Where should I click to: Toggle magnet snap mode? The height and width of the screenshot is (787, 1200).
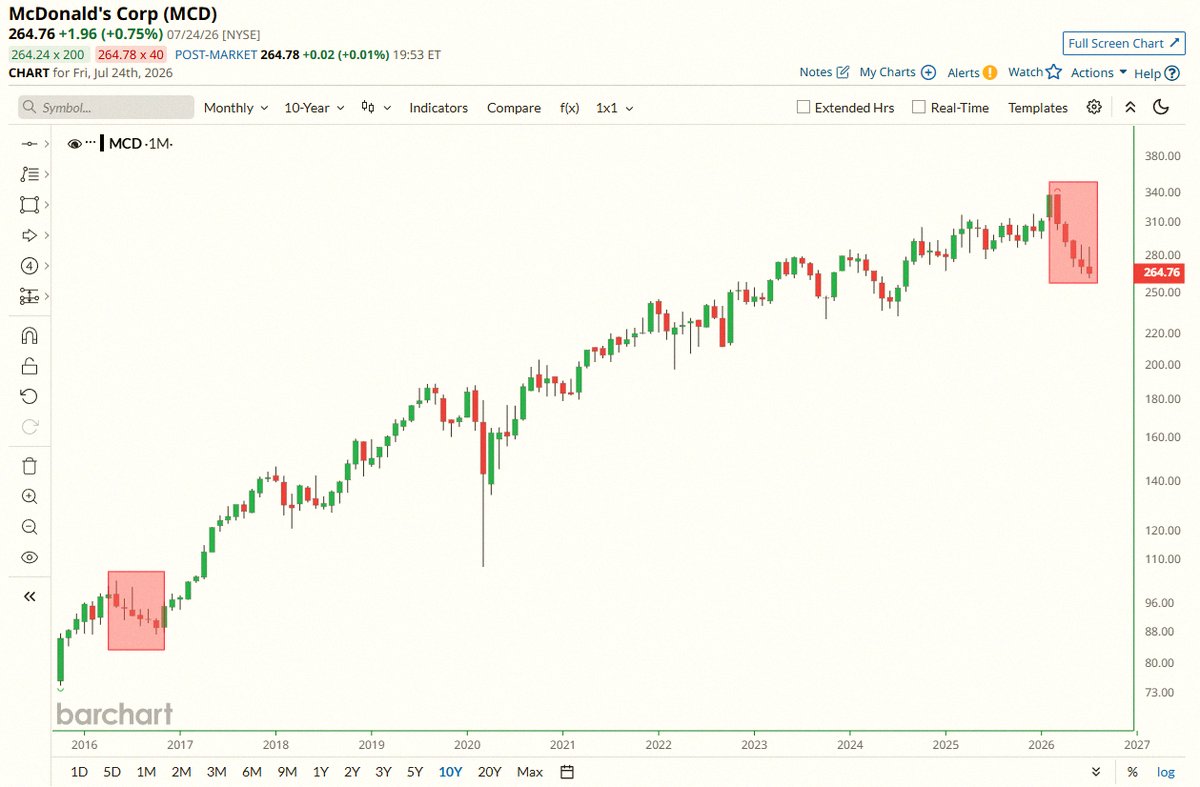tap(29, 335)
